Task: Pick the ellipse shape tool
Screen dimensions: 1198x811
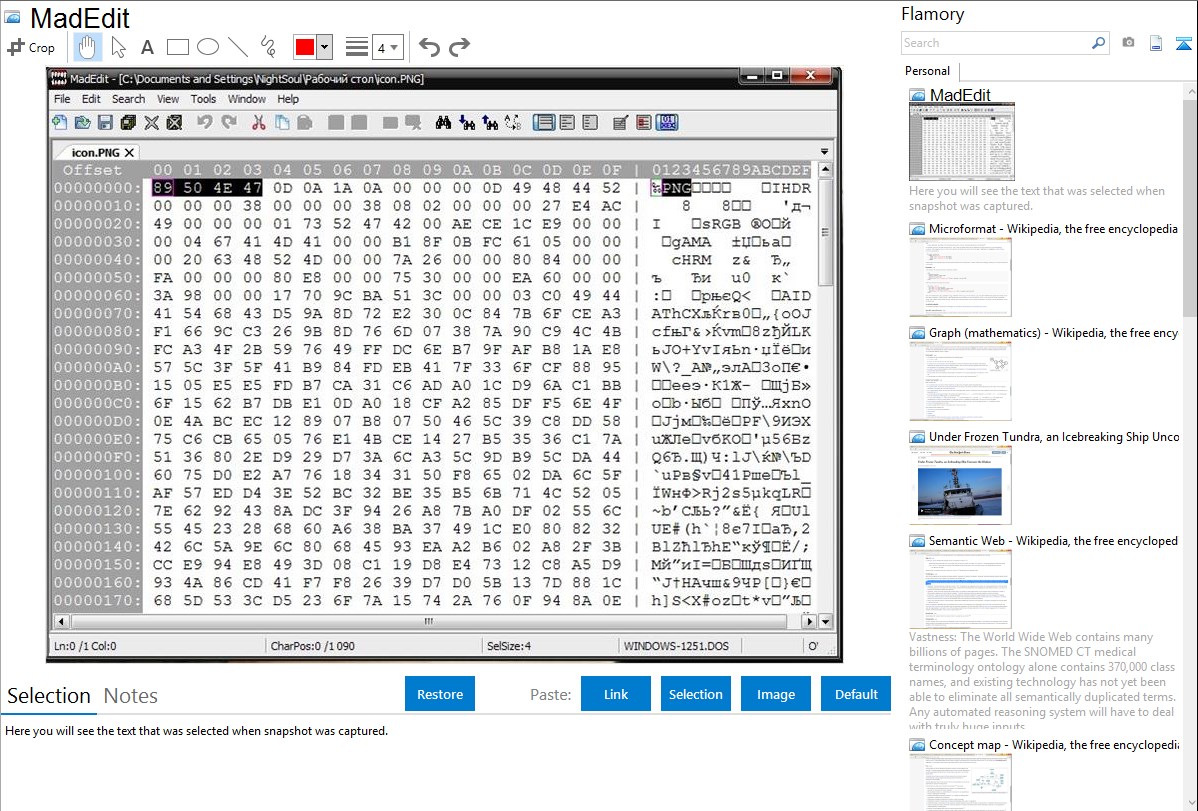Action: coord(208,47)
